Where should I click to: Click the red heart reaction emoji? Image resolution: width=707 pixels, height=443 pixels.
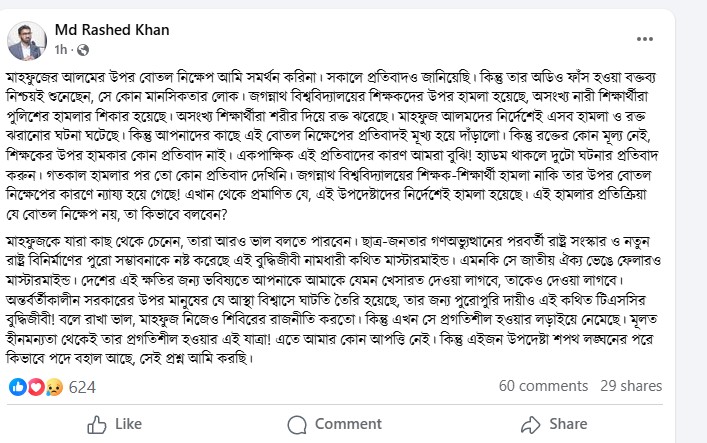[34, 386]
